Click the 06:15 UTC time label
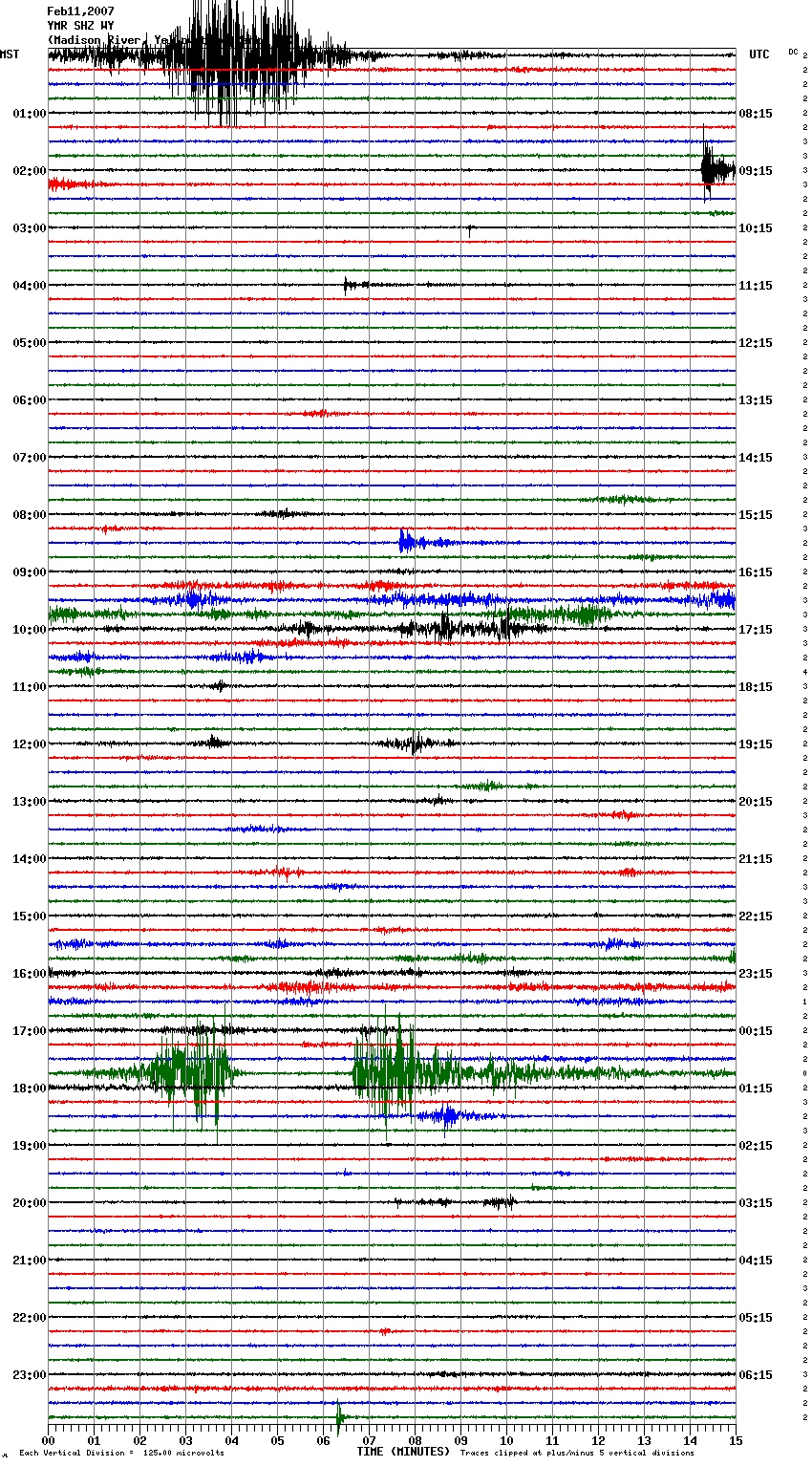Image resolution: width=812 pixels, height=1466 pixels. (x=756, y=1375)
